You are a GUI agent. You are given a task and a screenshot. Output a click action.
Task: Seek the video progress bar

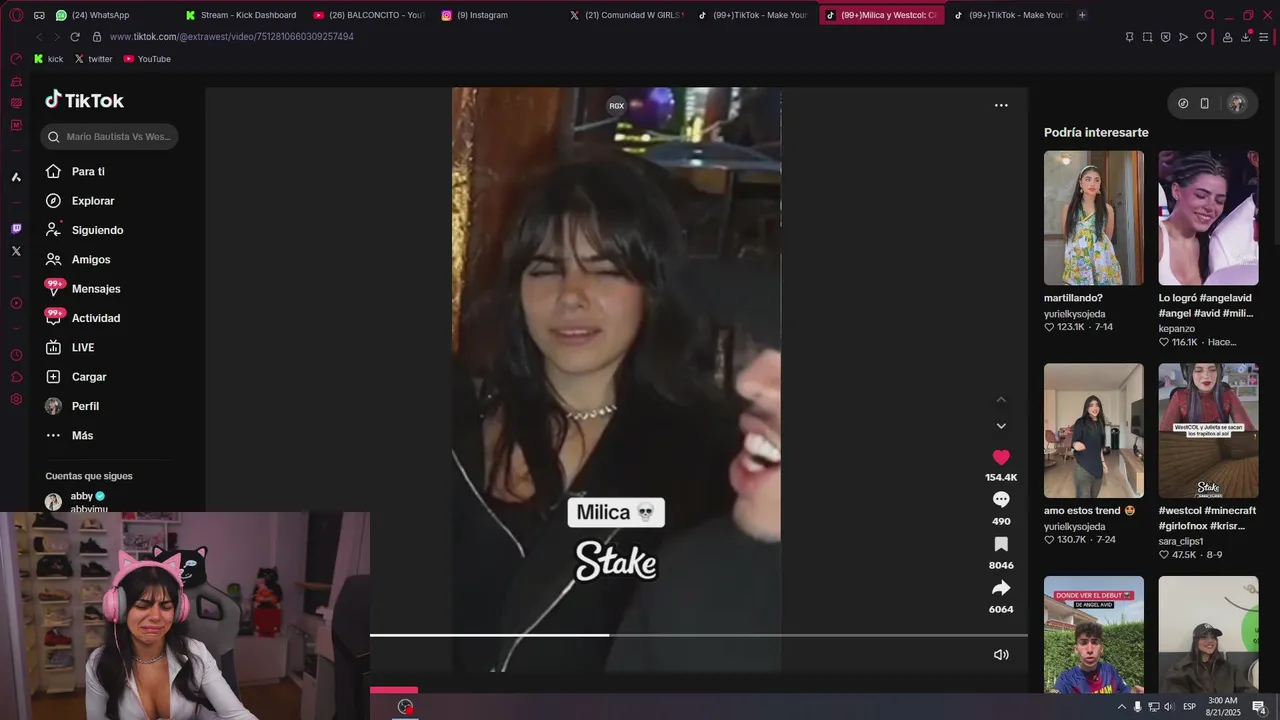click(699, 635)
